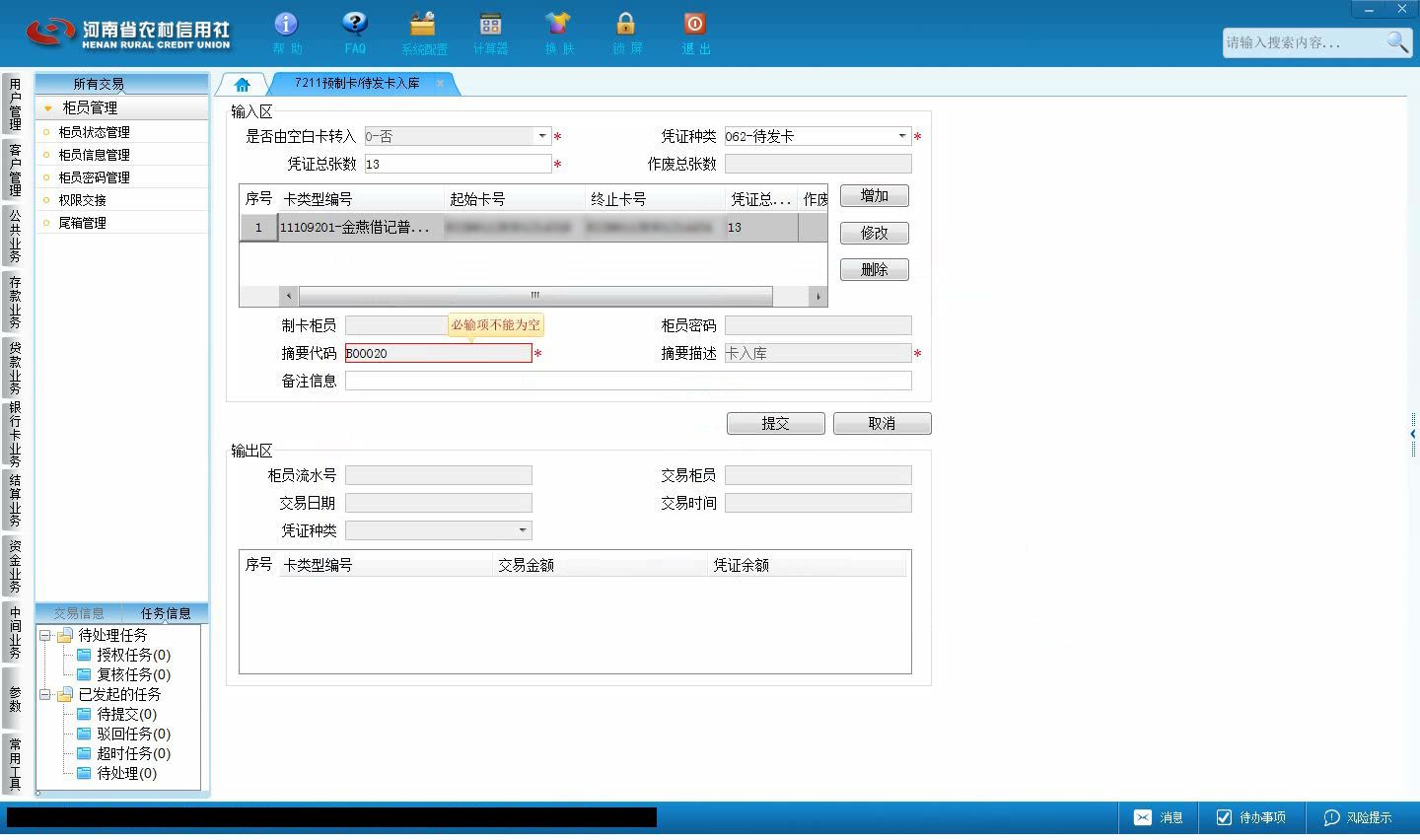Select 驳回任务(0) tree item
The width and height of the screenshot is (1420, 840).
click(133, 734)
